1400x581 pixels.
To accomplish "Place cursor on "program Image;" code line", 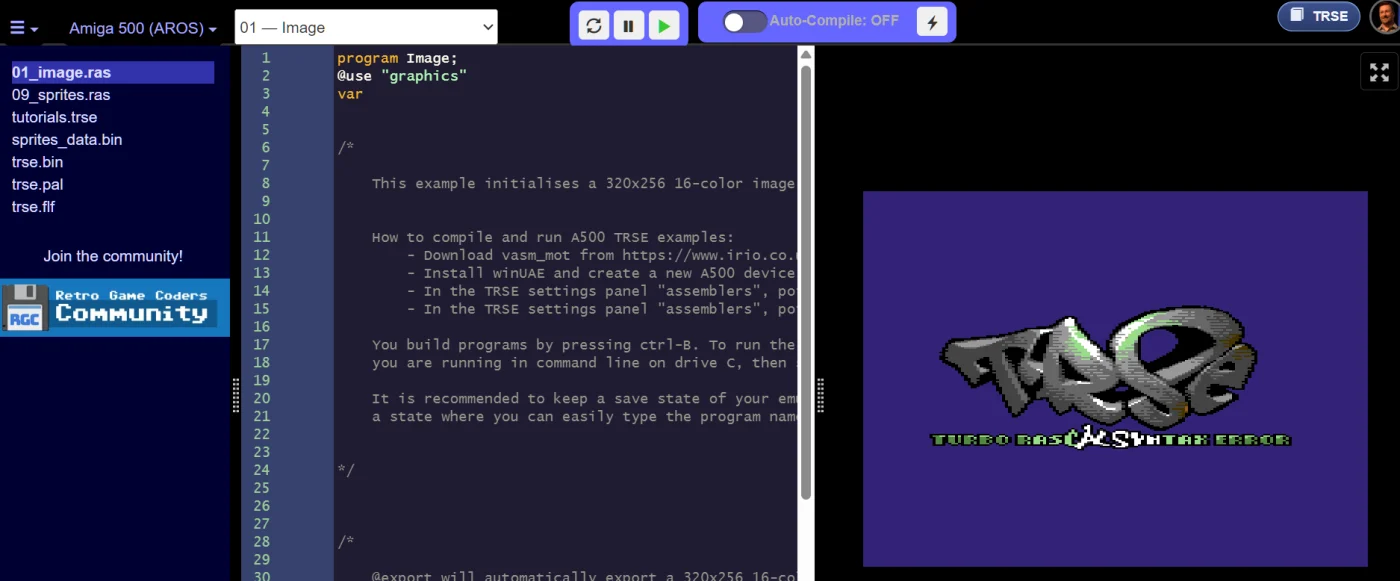I will click(x=397, y=58).
